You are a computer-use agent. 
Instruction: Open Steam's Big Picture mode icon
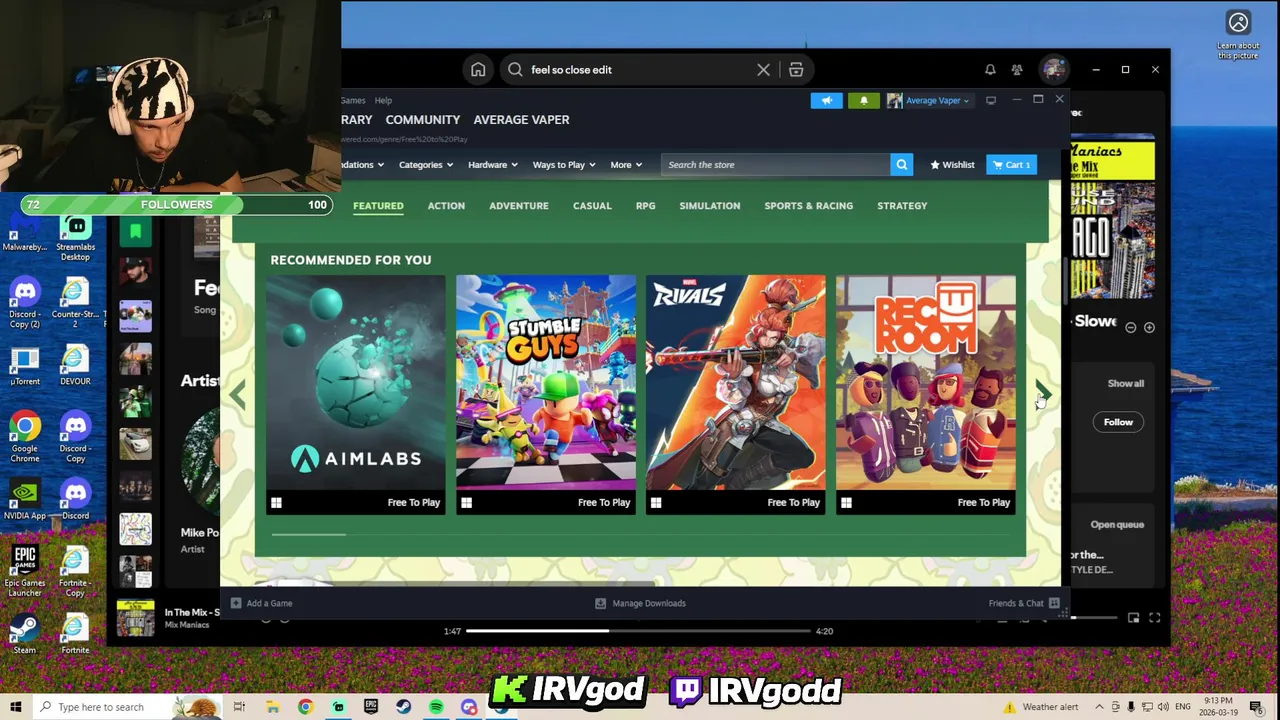(991, 100)
